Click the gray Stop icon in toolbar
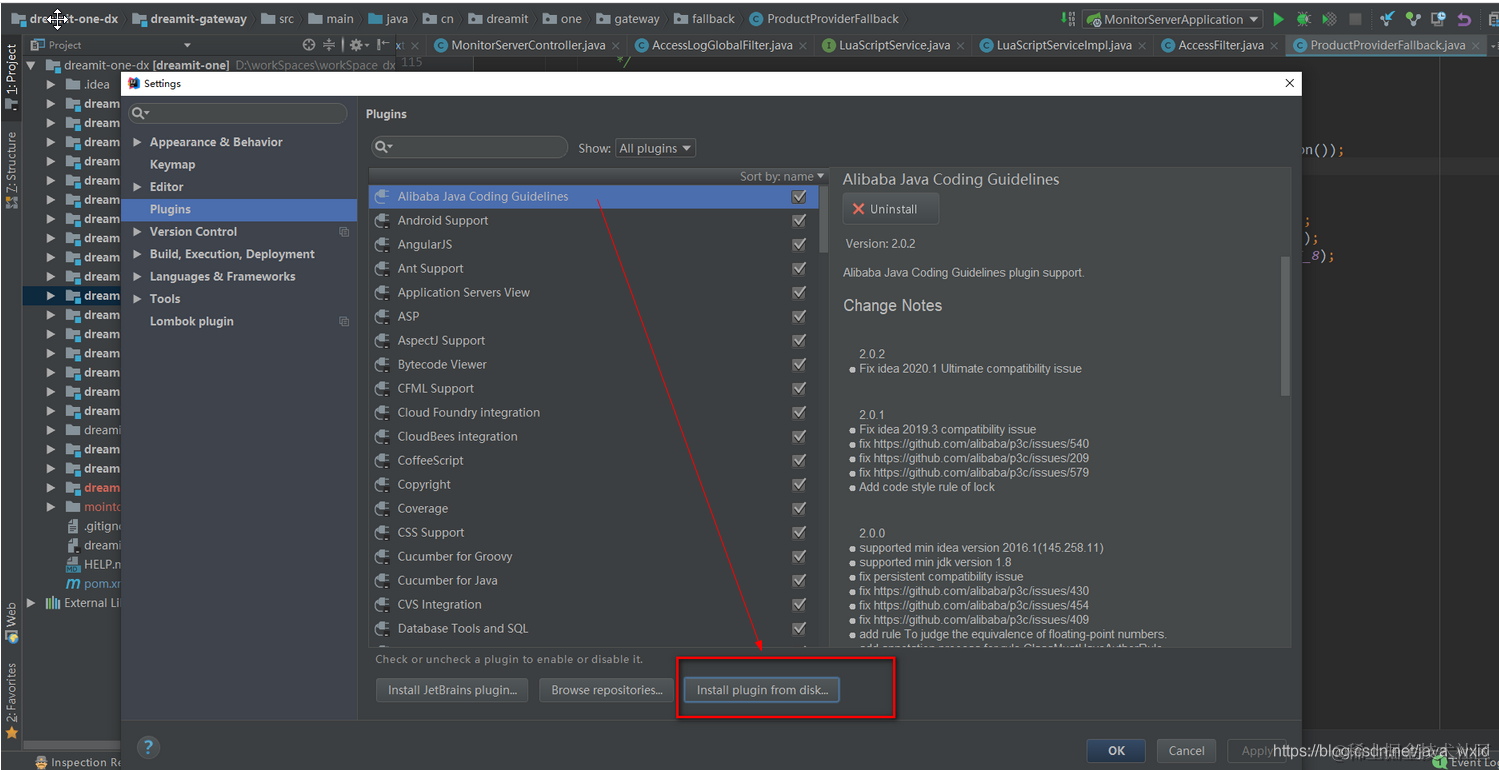1499x770 pixels. (1355, 19)
